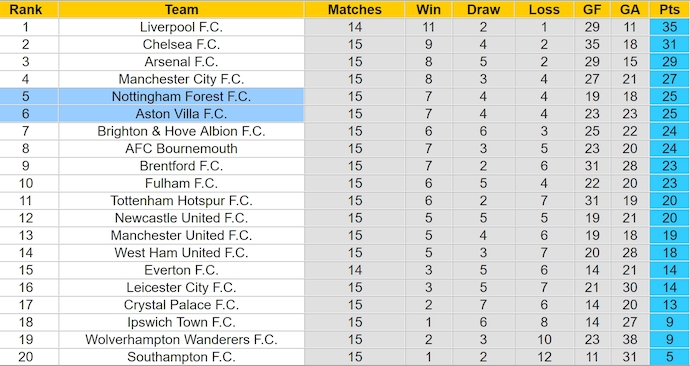Click the Rank column header

click(x=26, y=9)
